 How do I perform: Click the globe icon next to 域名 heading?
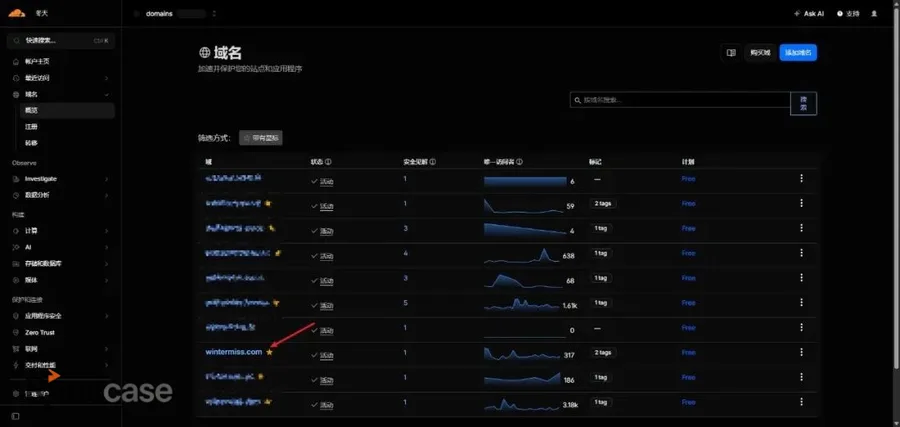204,53
